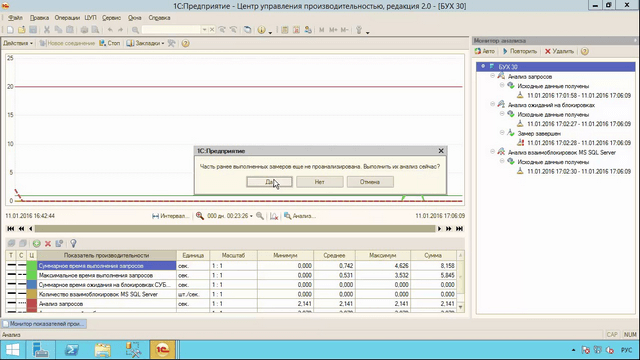Click the Нет button in dialog
This screenshot has height=360, width=640.
tap(320, 182)
